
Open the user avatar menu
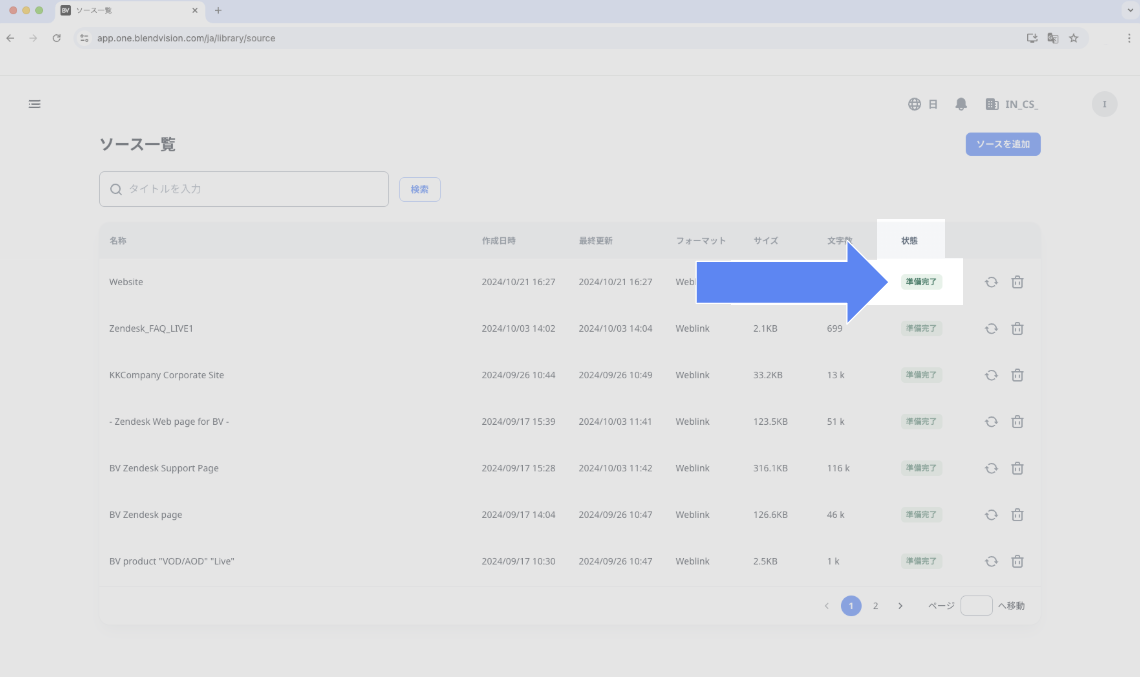(x=1104, y=104)
